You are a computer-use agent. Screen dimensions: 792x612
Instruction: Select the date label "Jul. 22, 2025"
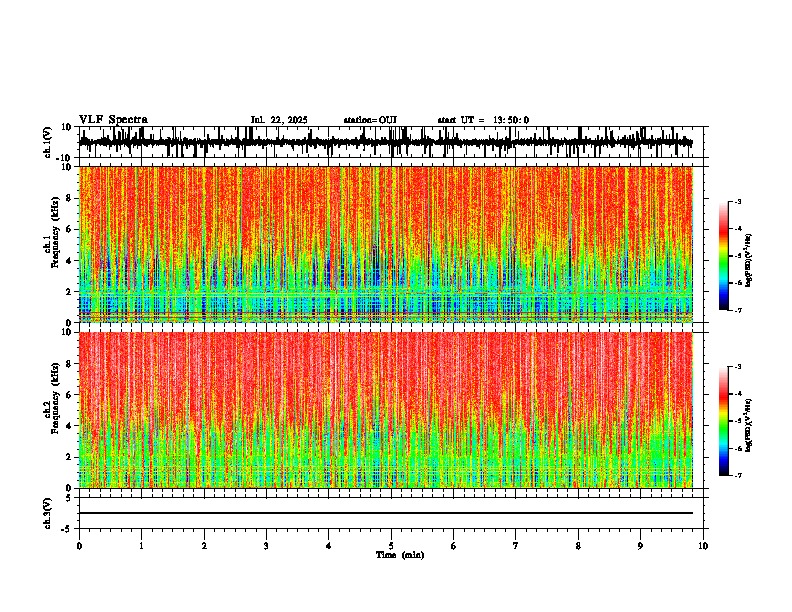click(x=279, y=120)
